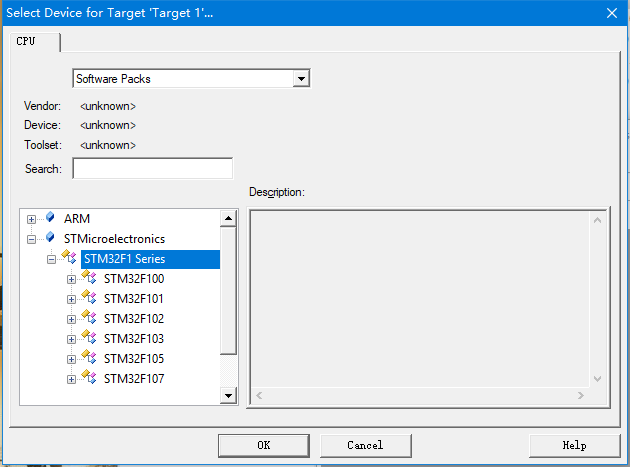Click the device tree scroll up arrow
The width and height of the screenshot is (630, 467).
click(228, 218)
